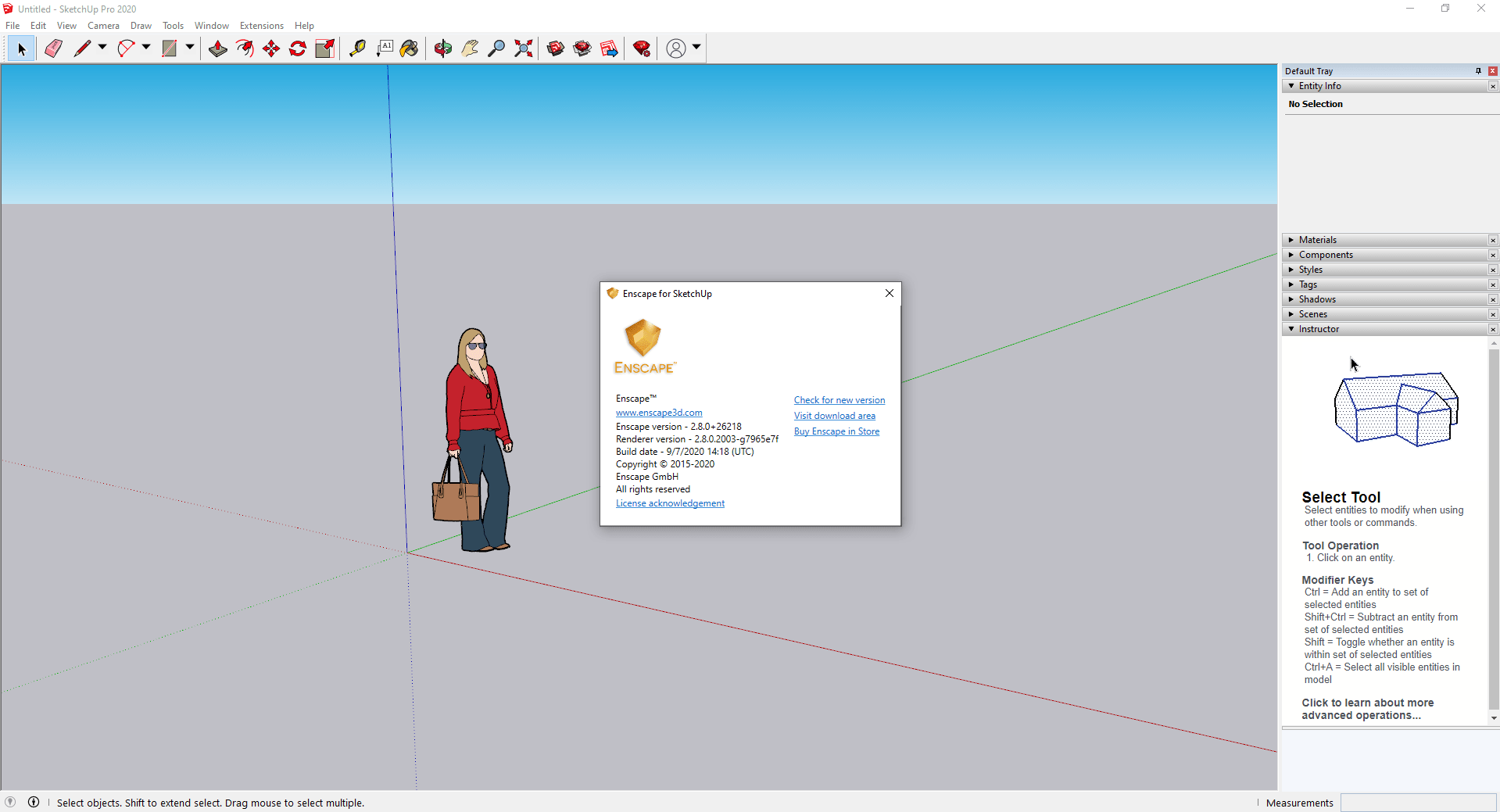Open the Camera menu

pyautogui.click(x=103, y=26)
